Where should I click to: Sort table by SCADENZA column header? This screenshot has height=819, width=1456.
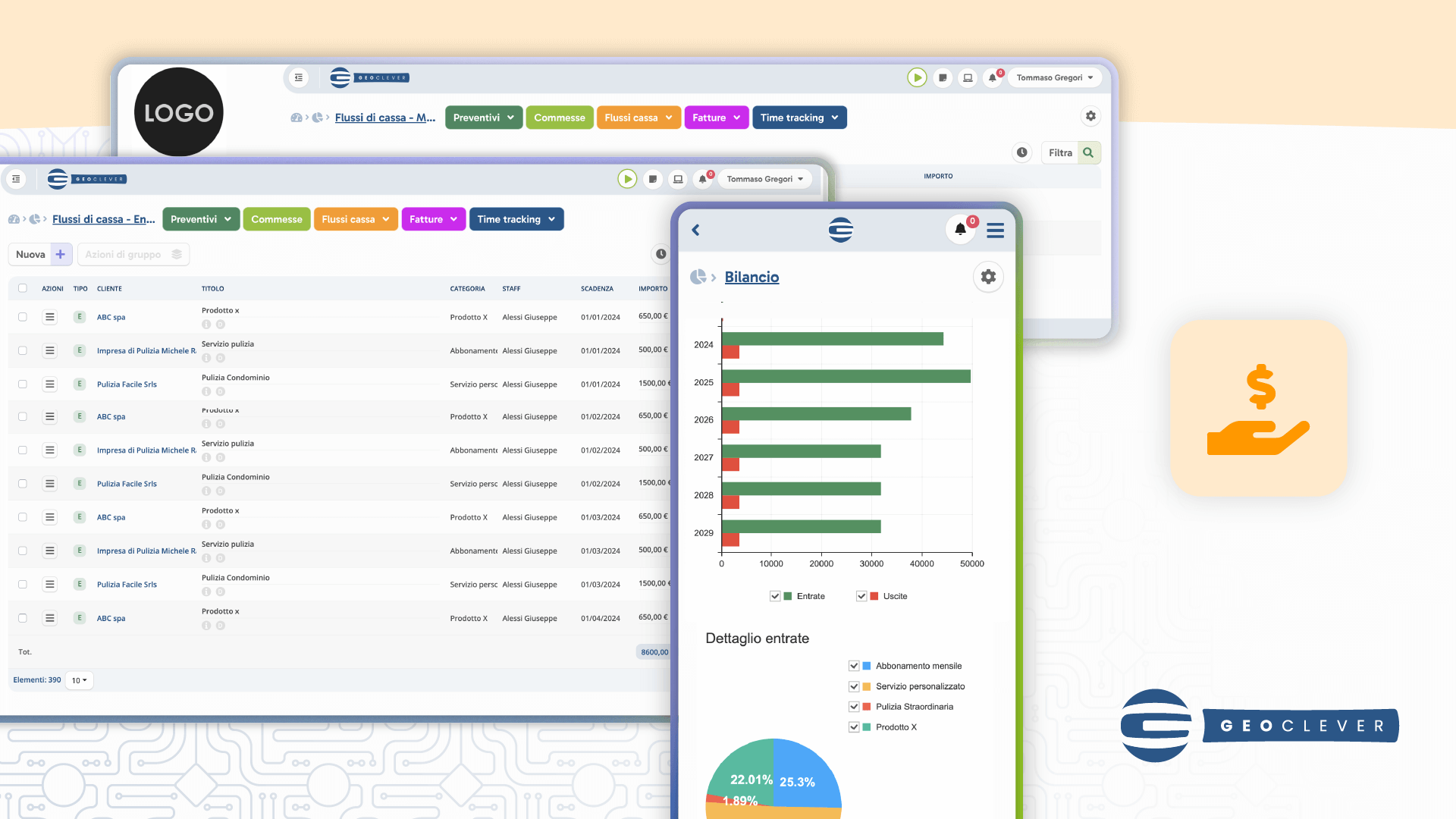597,289
